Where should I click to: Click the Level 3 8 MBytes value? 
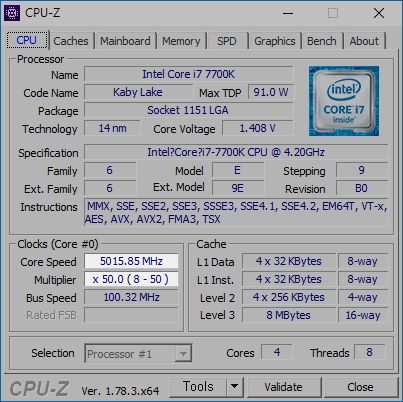289,315
